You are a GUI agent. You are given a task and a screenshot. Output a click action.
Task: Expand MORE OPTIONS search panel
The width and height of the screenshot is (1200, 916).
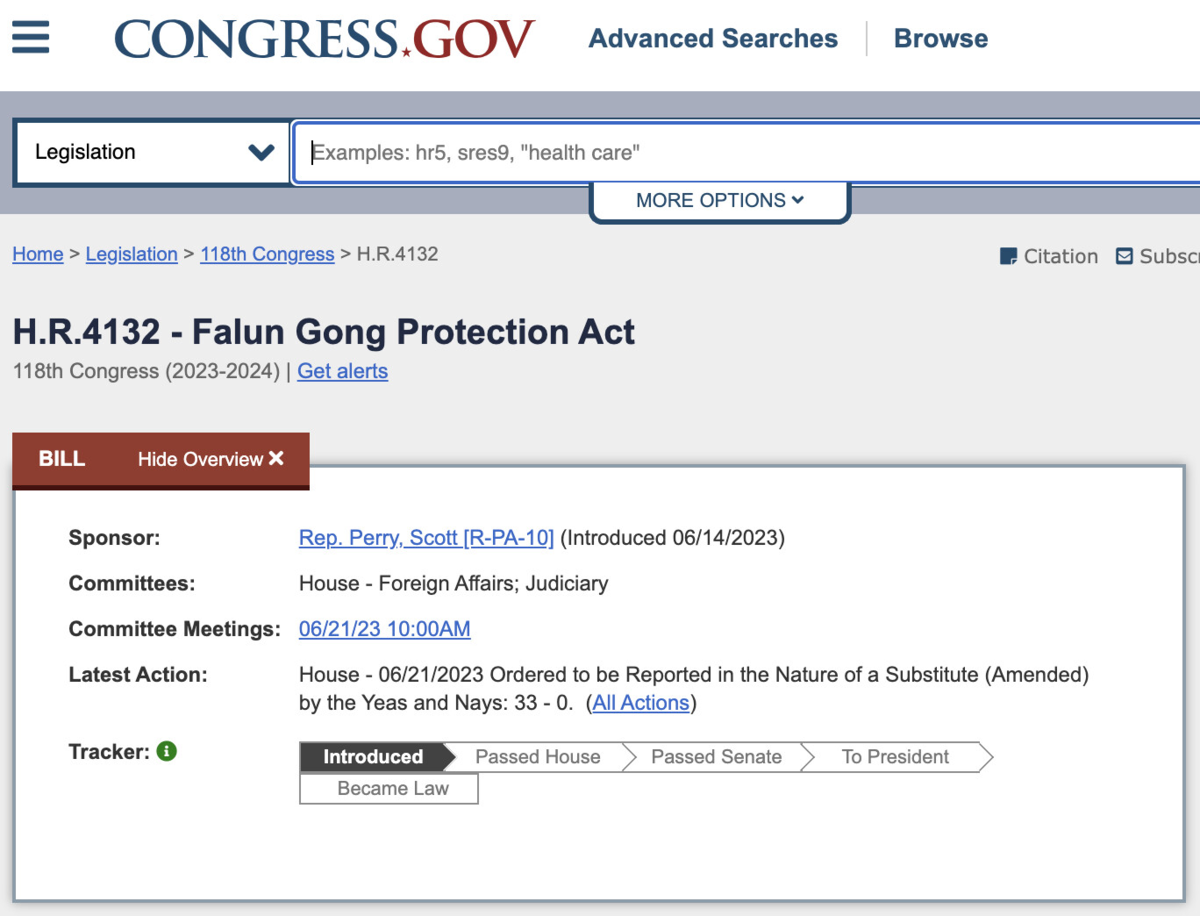pyautogui.click(x=719, y=200)
